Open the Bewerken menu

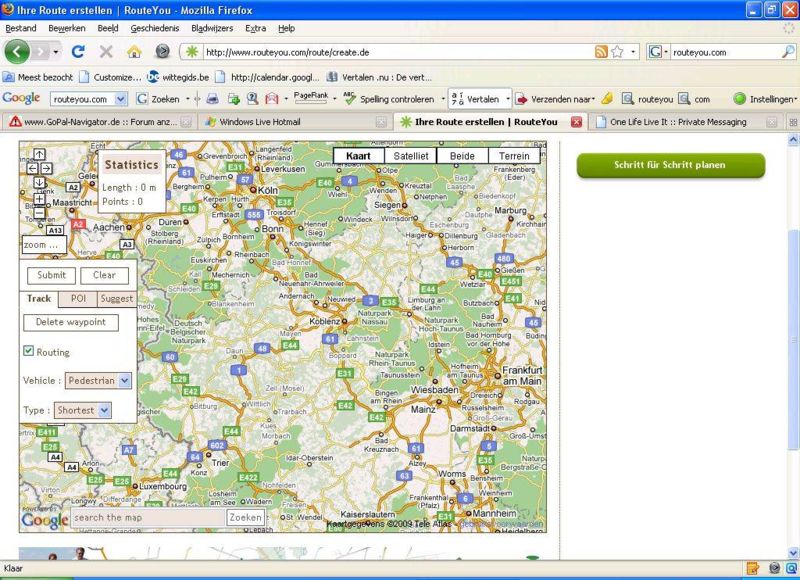[67, 29]
